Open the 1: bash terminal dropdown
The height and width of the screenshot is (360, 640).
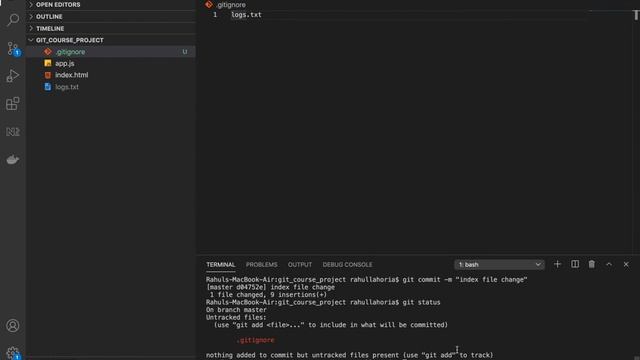click(499, 264)
